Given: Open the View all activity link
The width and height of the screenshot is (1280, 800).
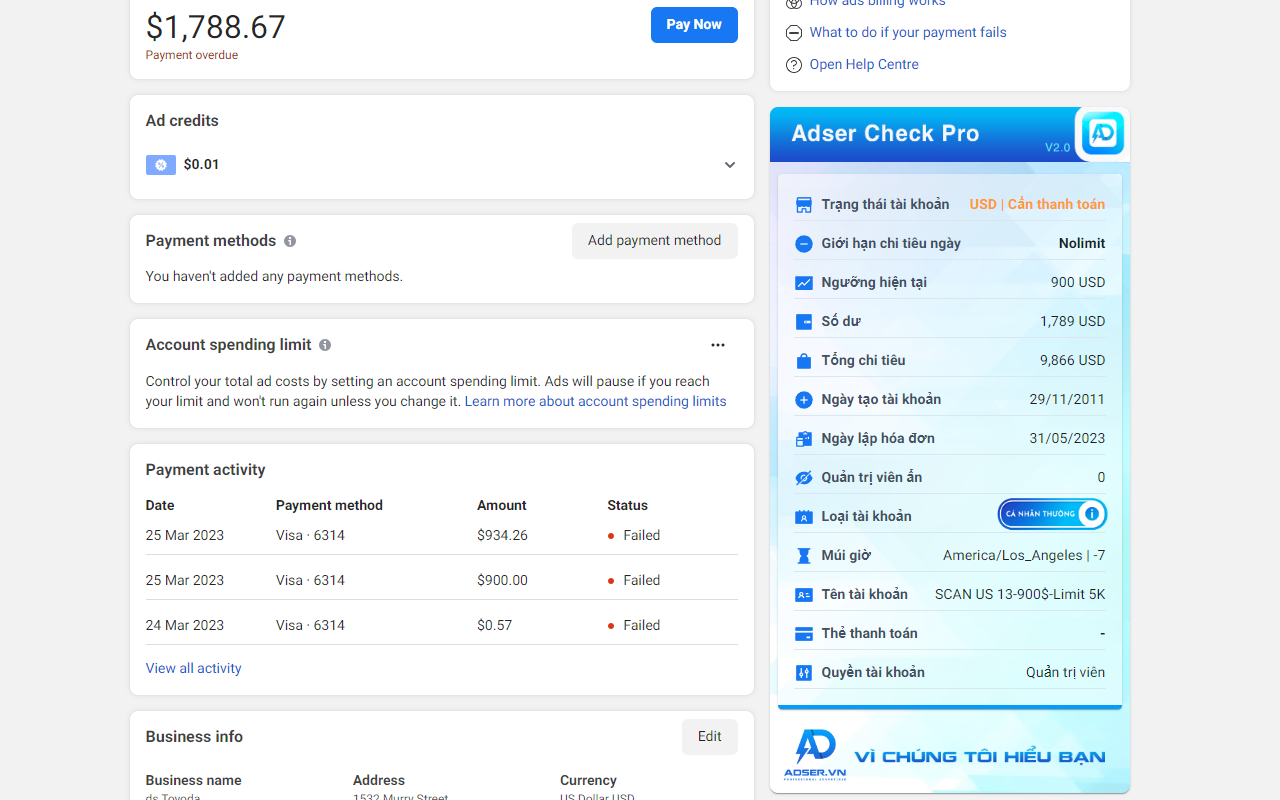Looking at the screenshot, I should click(x=193, y=667).
